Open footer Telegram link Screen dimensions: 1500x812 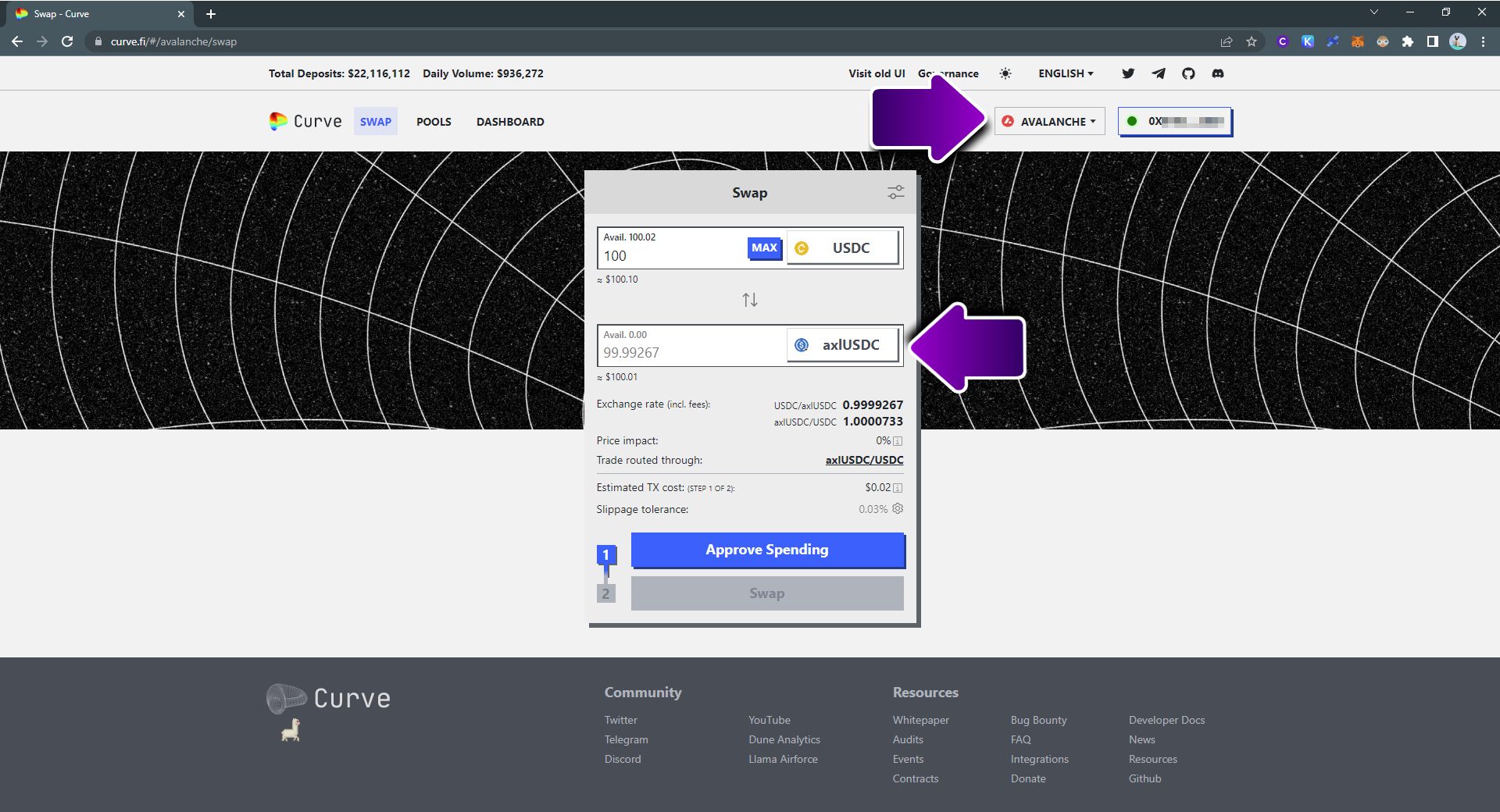(x=626, y=739)
